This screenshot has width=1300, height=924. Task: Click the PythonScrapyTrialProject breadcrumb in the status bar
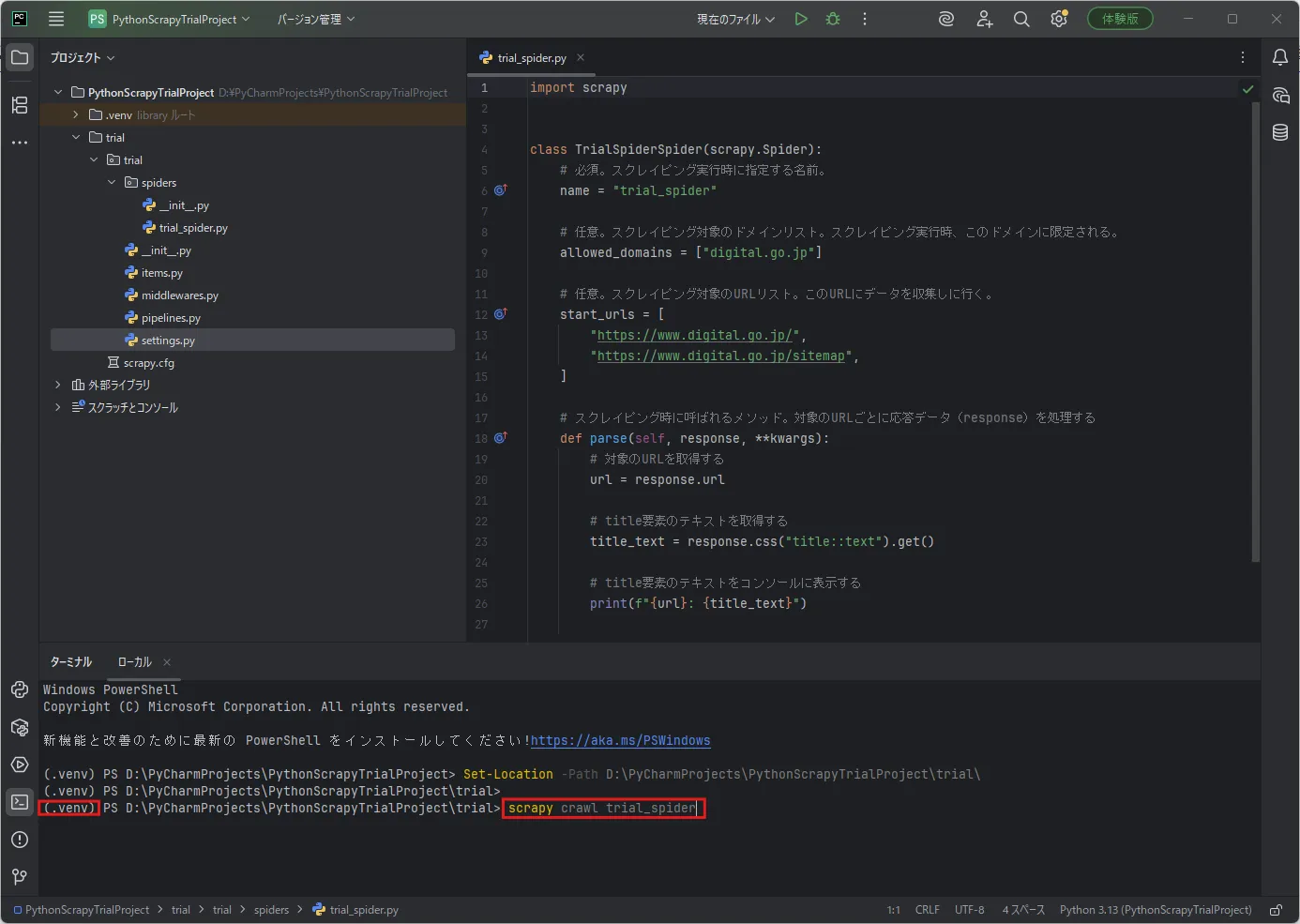click(82, 910)
